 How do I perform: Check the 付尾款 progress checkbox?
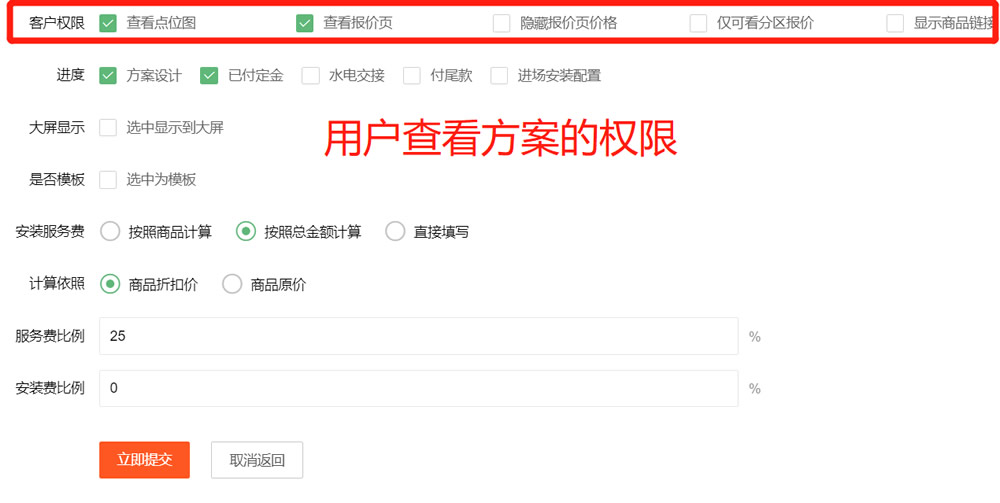(412, 76)
